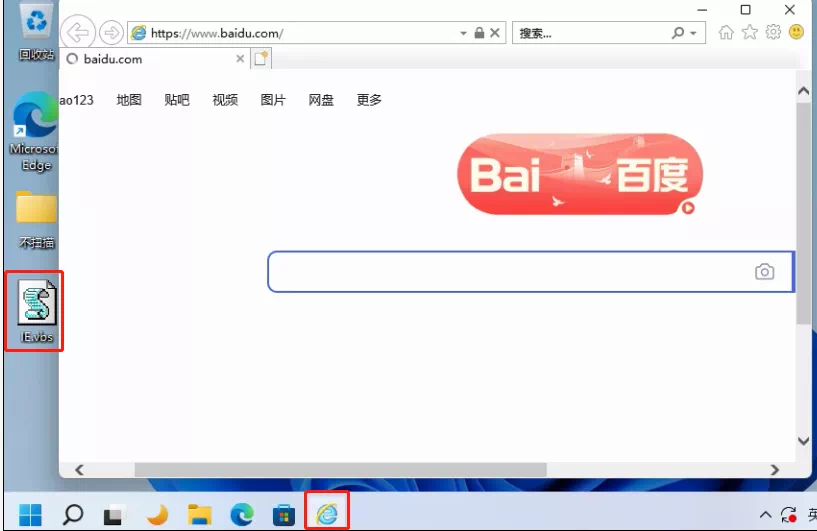Open the 视频 link

[225, 100]
